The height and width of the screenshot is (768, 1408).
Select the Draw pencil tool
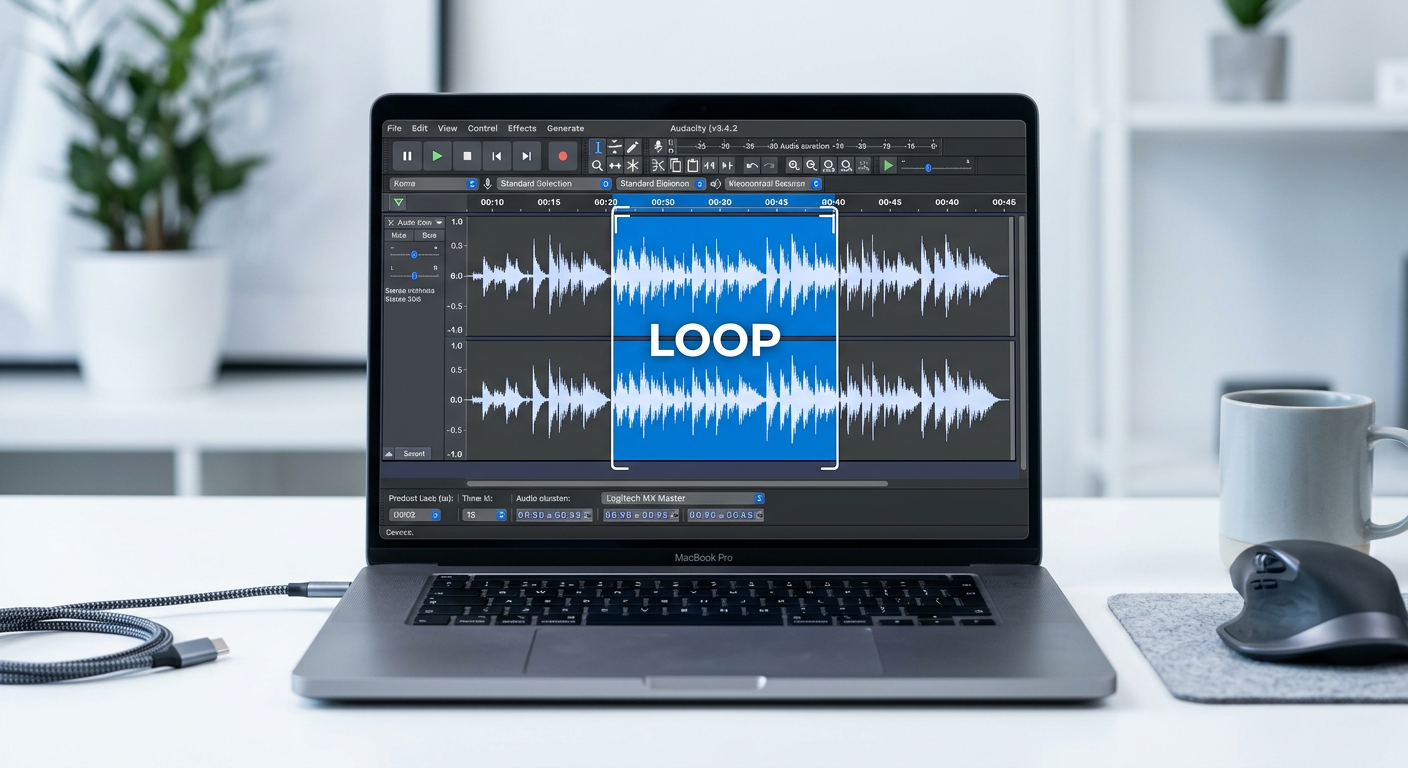click(633, 147)
